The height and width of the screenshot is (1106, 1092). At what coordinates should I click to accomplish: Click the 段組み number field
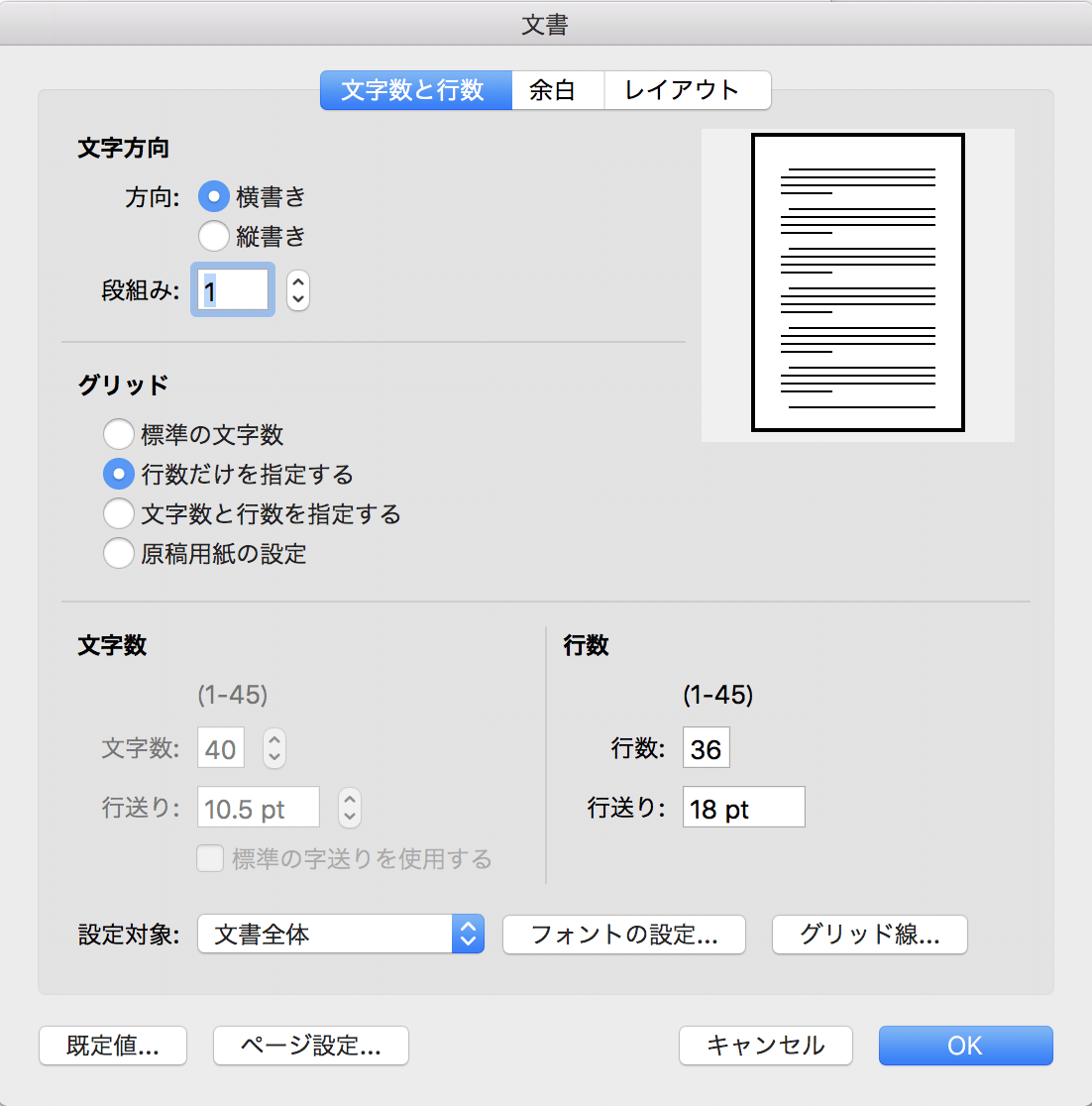click(x=233, y=290)
